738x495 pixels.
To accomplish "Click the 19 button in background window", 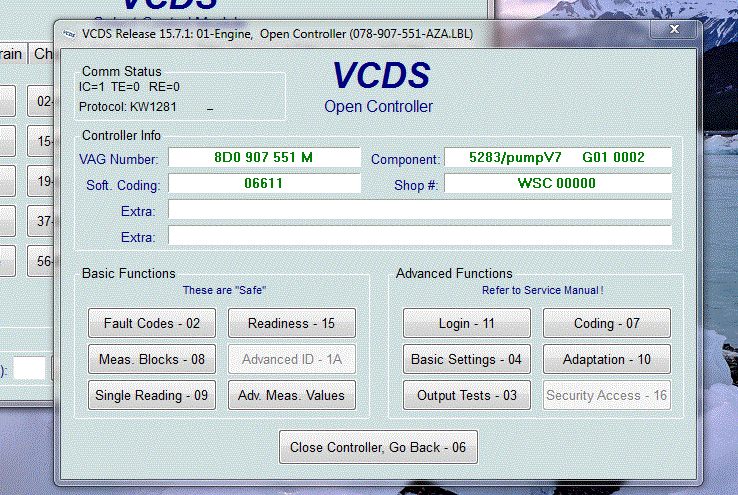I will click(41, 181).
